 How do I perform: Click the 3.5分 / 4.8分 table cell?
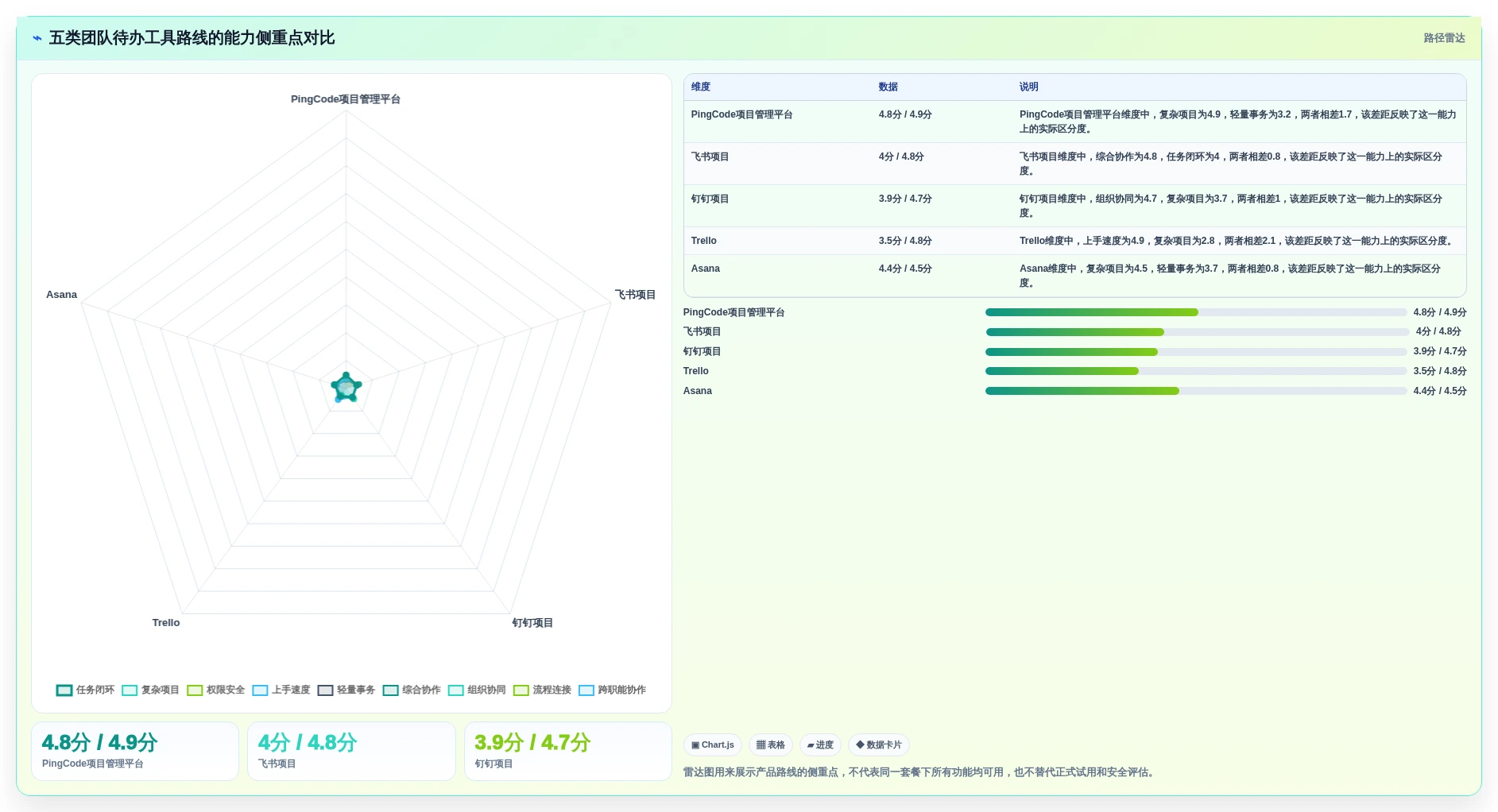click(905, 241)
